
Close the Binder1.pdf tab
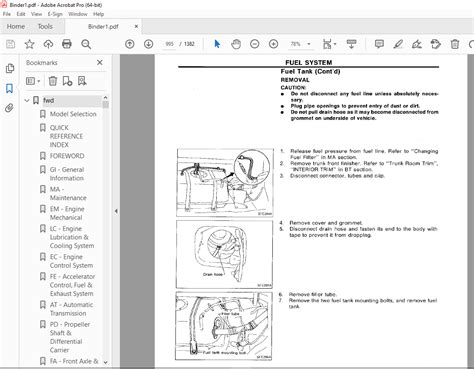pyautogui.click(x=136, y=26)
